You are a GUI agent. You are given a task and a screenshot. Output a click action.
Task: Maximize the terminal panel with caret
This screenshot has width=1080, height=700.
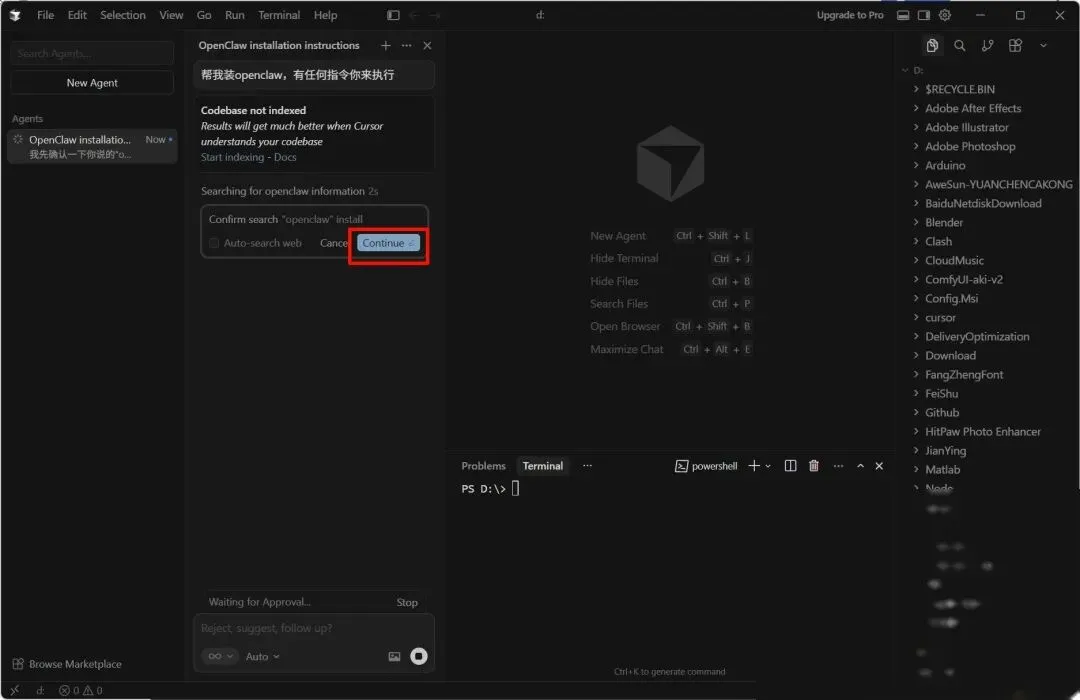(x=860, y=466)
